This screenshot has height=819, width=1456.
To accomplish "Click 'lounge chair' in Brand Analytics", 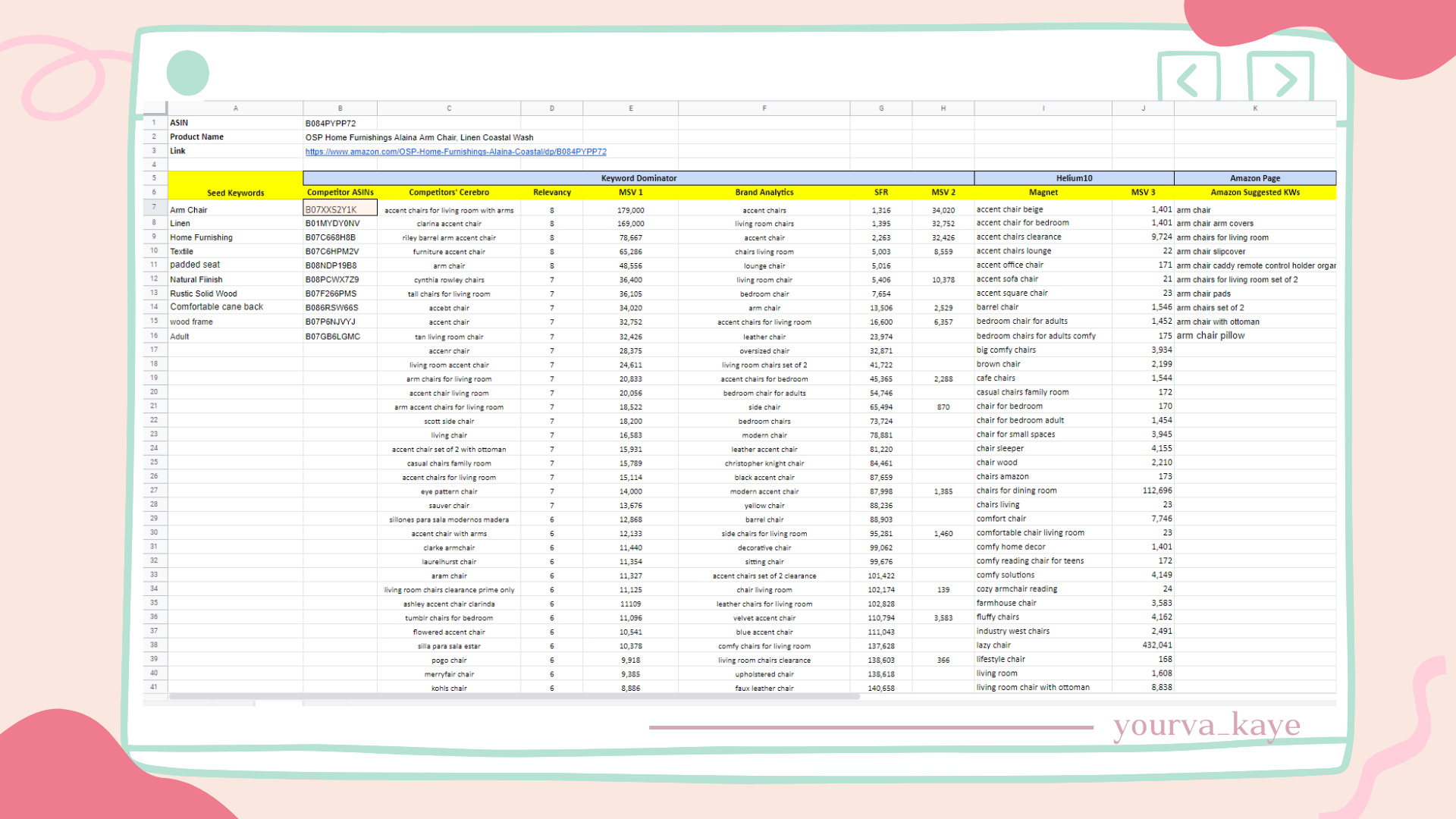I will coord(764,265).
